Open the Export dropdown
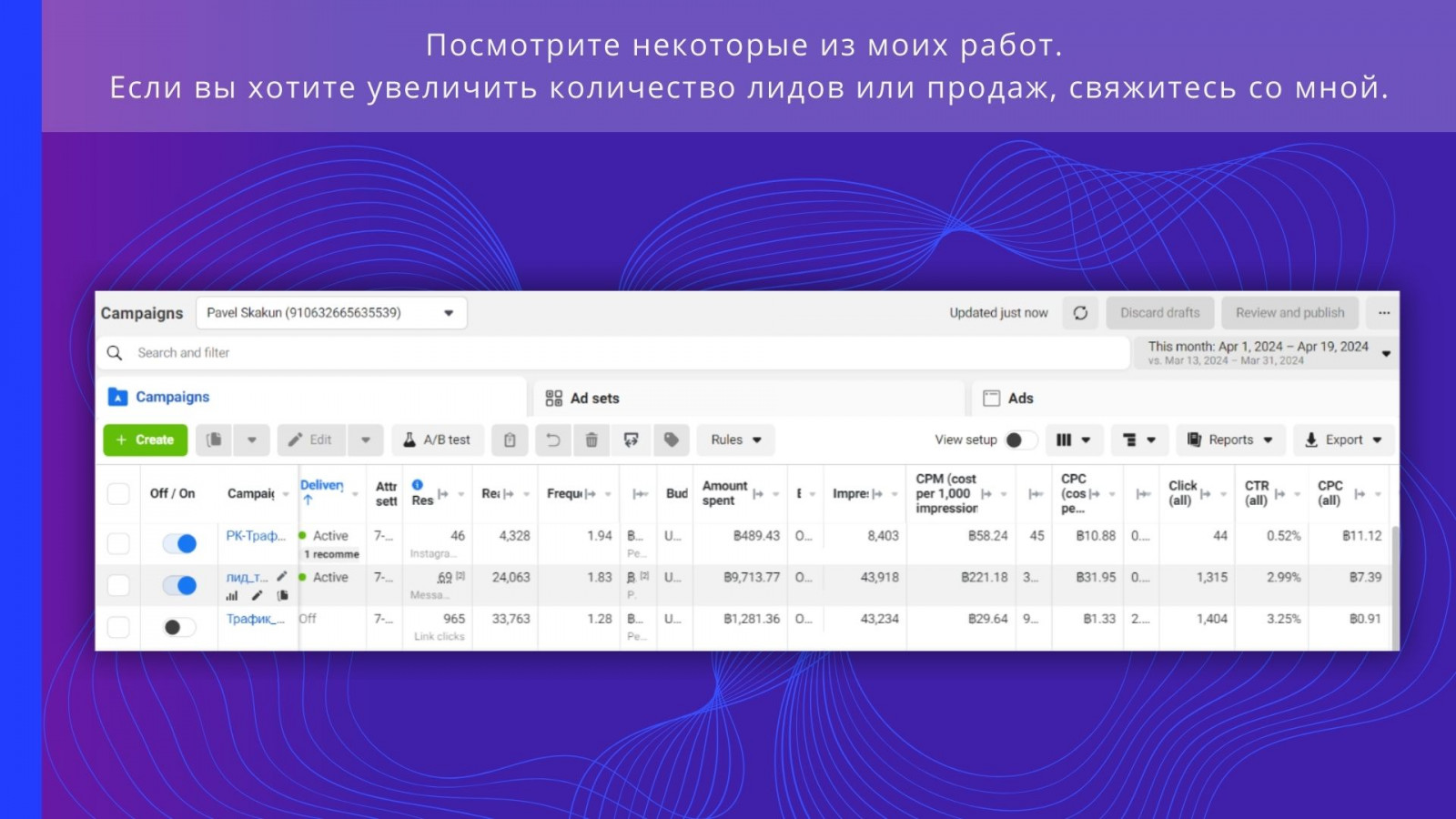This screenshot has width=1456, height=819. (x=1343, y=440)
